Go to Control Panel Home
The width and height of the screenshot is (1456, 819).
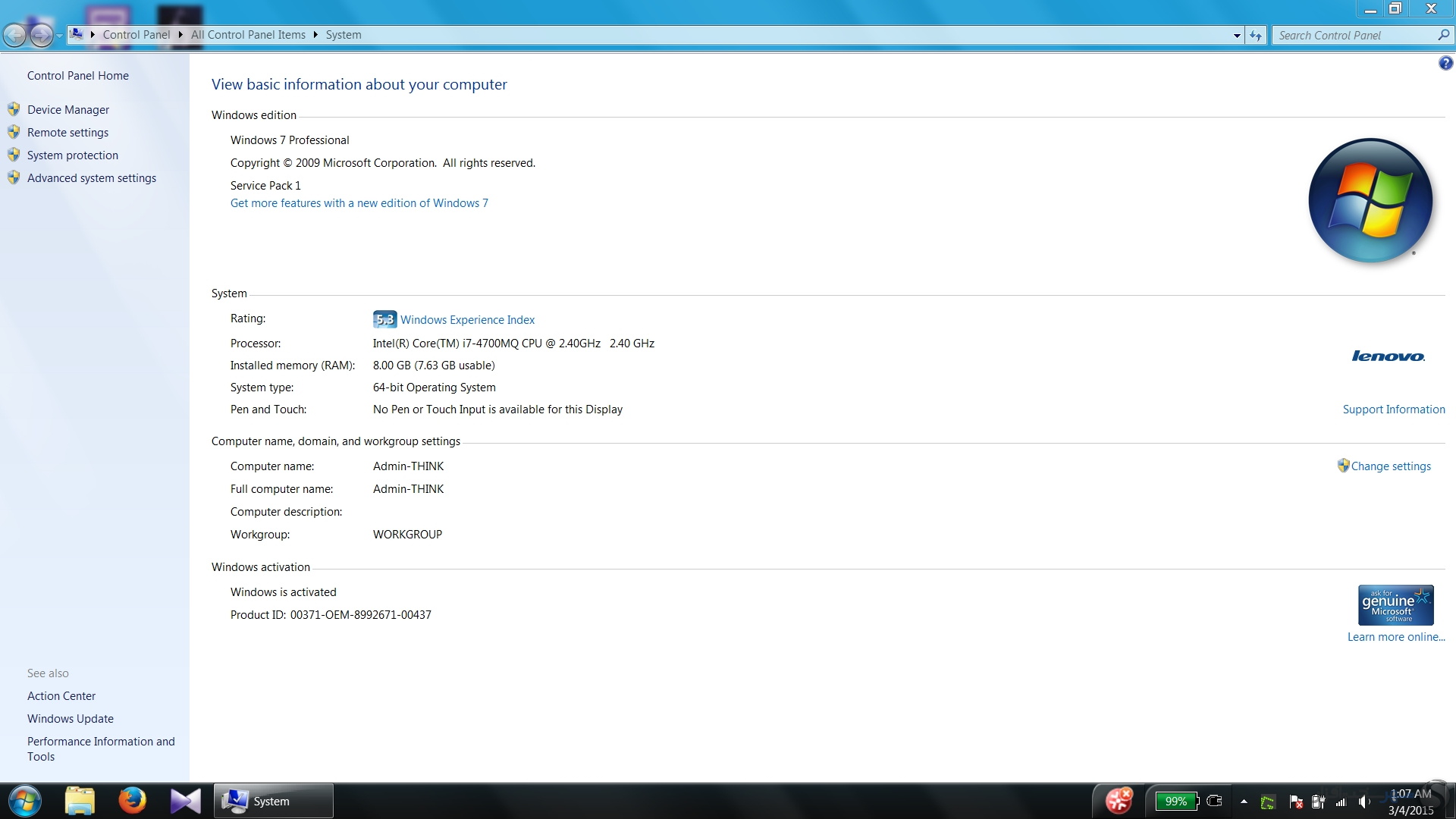pyautogui.click(x=78, y=76)
